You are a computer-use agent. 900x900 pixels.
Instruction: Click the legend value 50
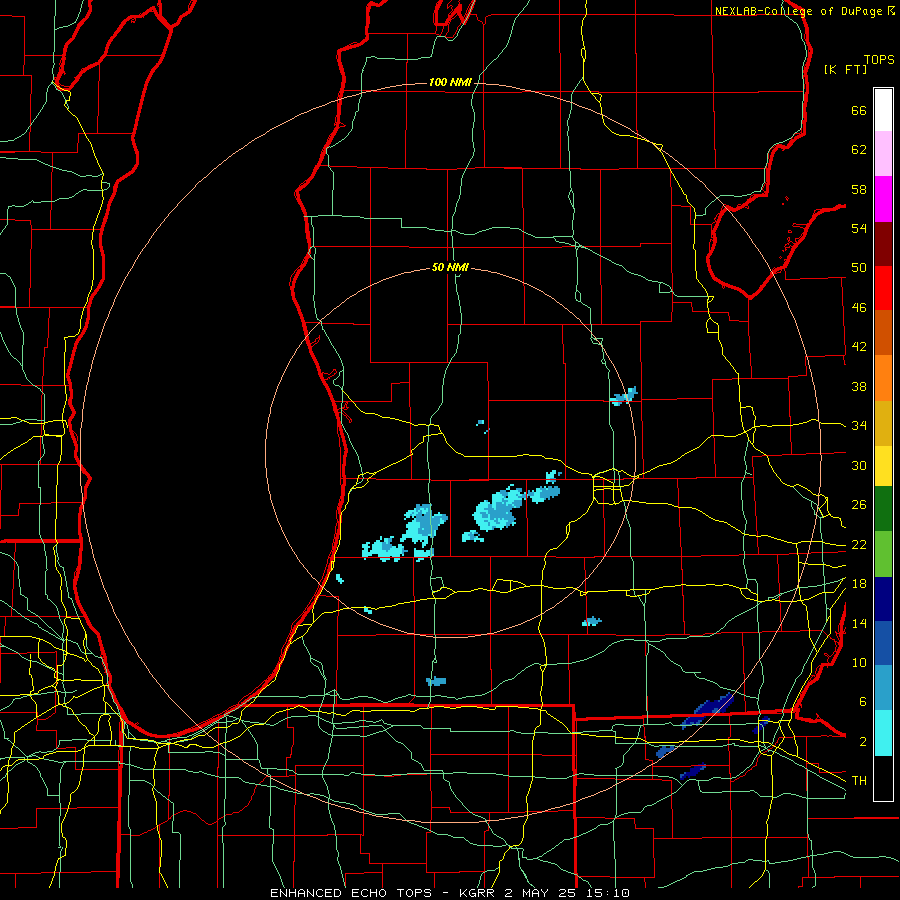click(x=859, y=268)
